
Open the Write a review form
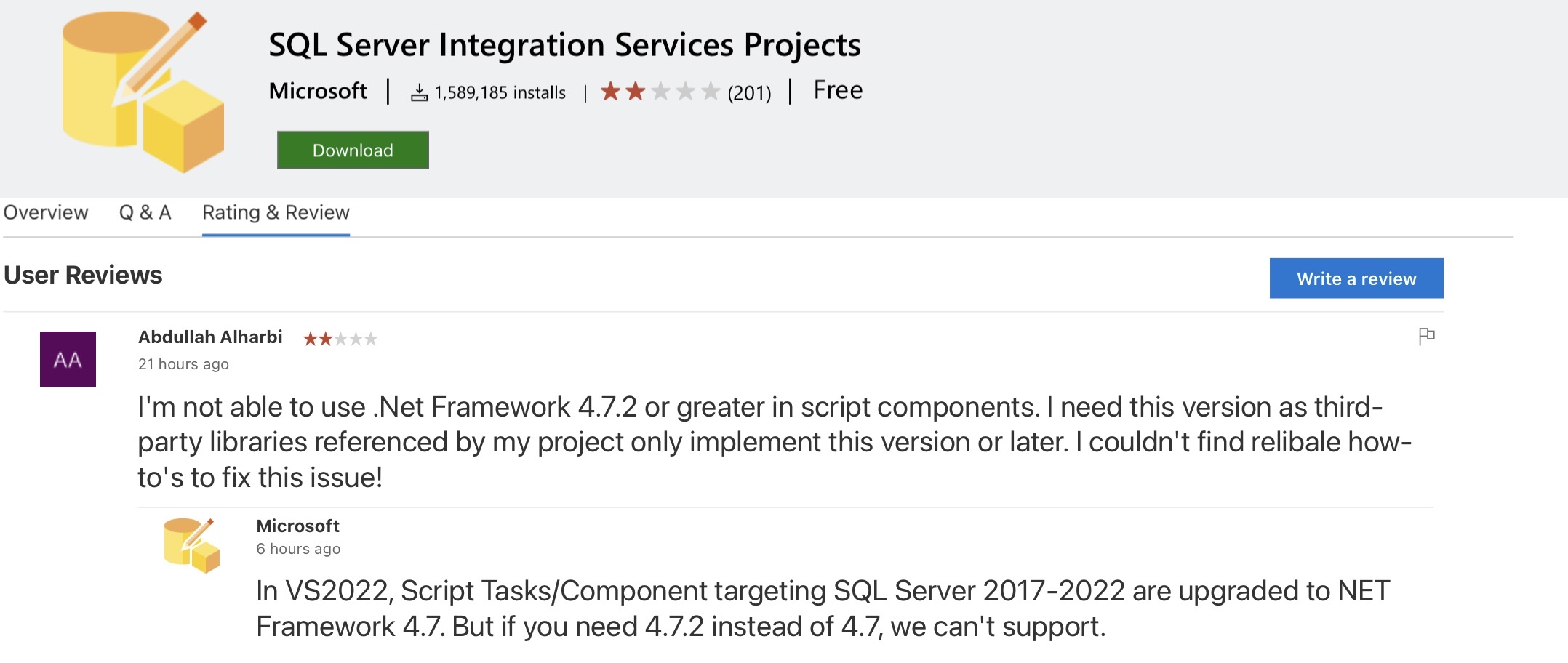[x=1356, y=278]
